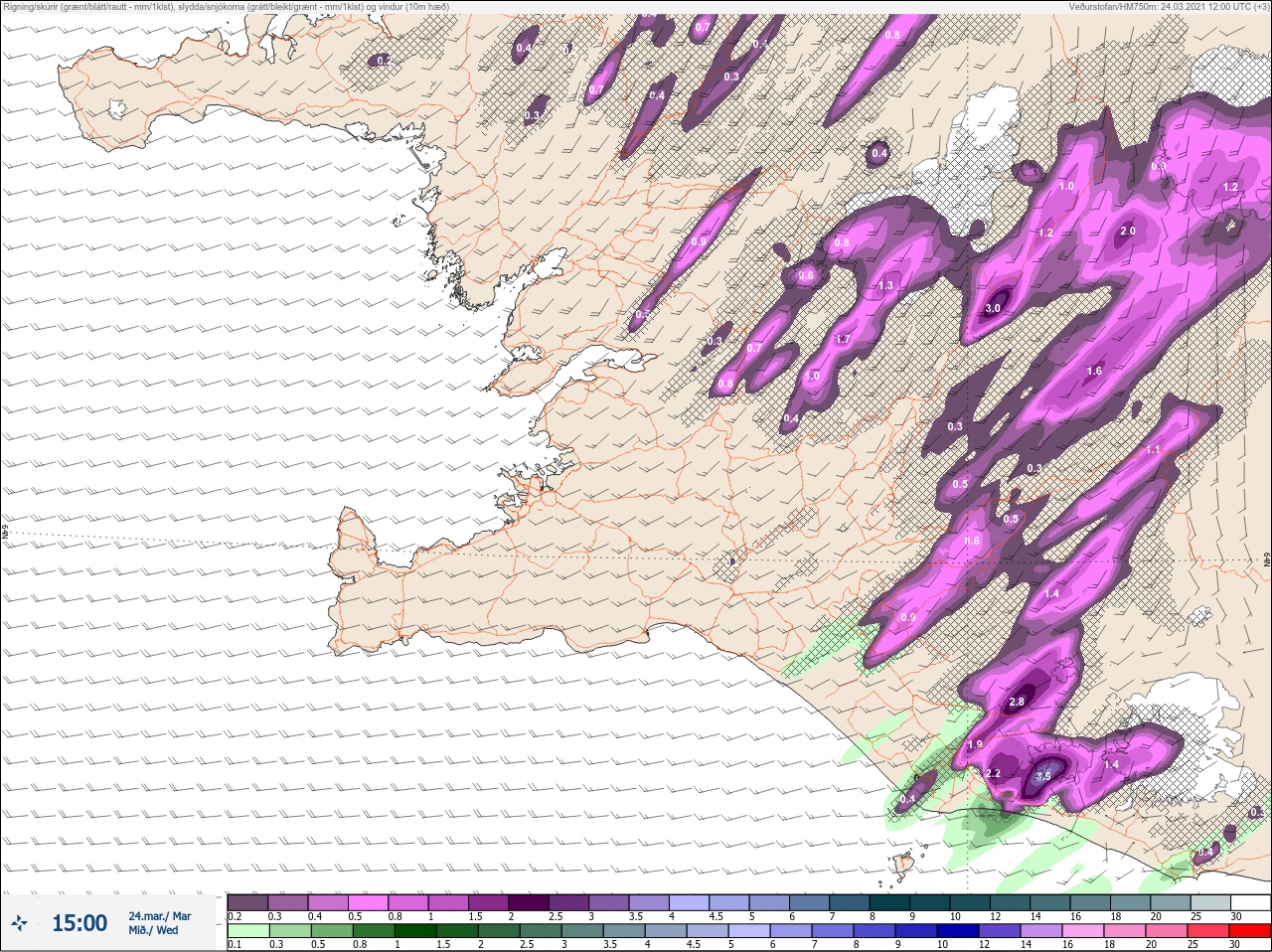Click the small island off the south coast
The height and width of the screenshot is (952, 1272).
coord(903,866)
